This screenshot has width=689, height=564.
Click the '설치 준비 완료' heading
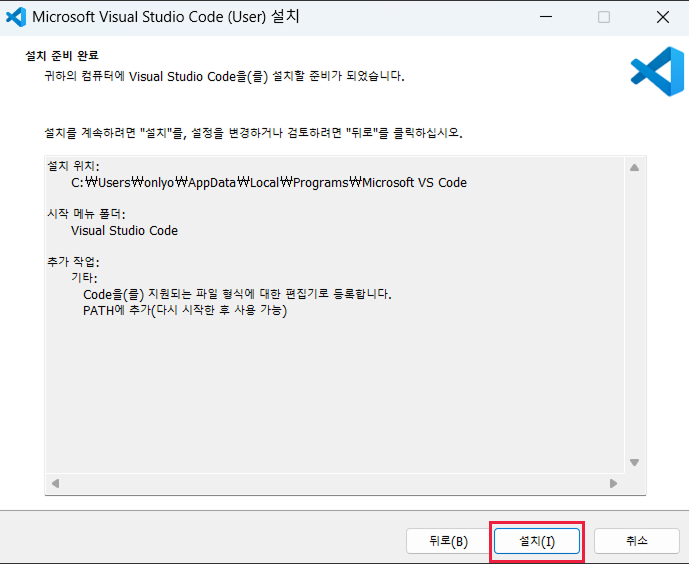point(62,55)
